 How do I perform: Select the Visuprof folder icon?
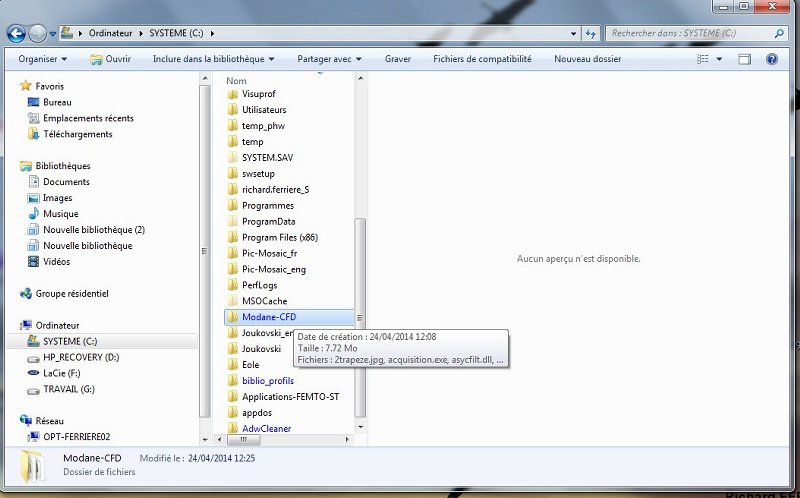pyautogui.click(x=233, y=94)
